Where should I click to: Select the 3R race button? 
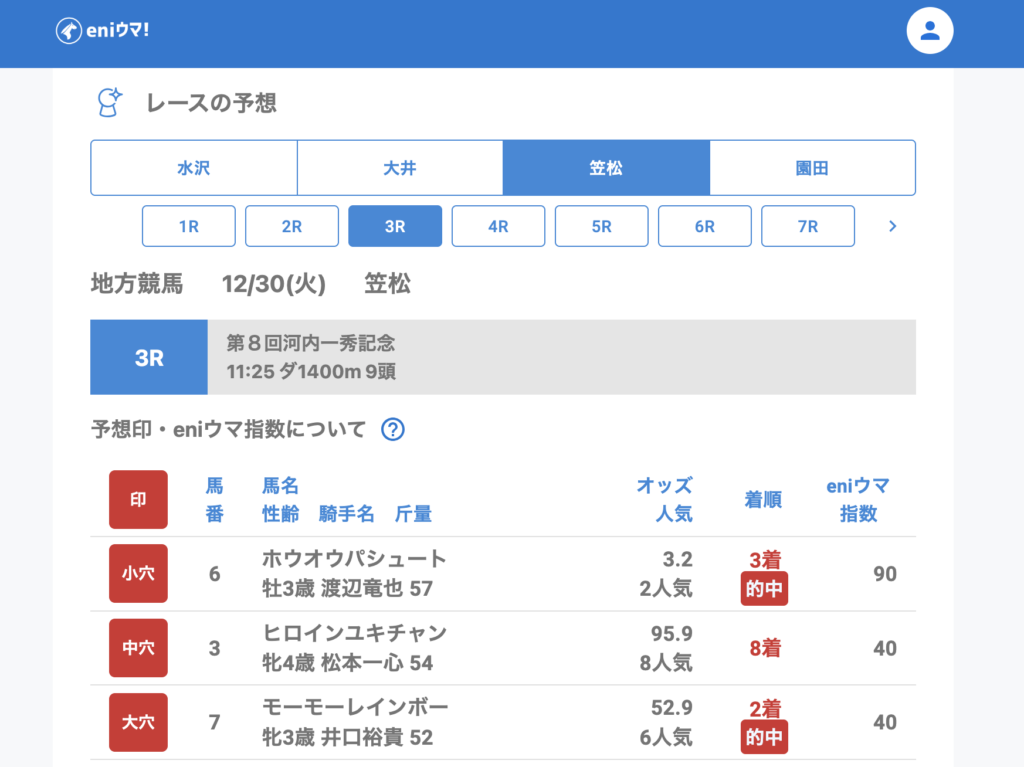(395, 226)
